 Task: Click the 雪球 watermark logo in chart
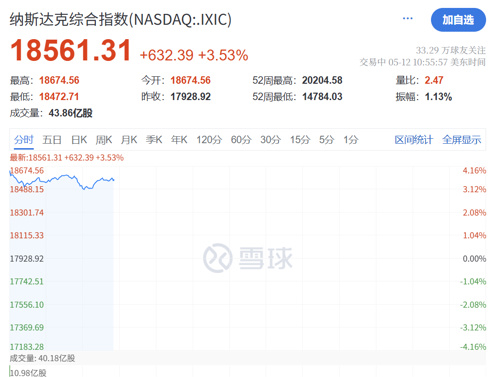(x=248, y=258)
